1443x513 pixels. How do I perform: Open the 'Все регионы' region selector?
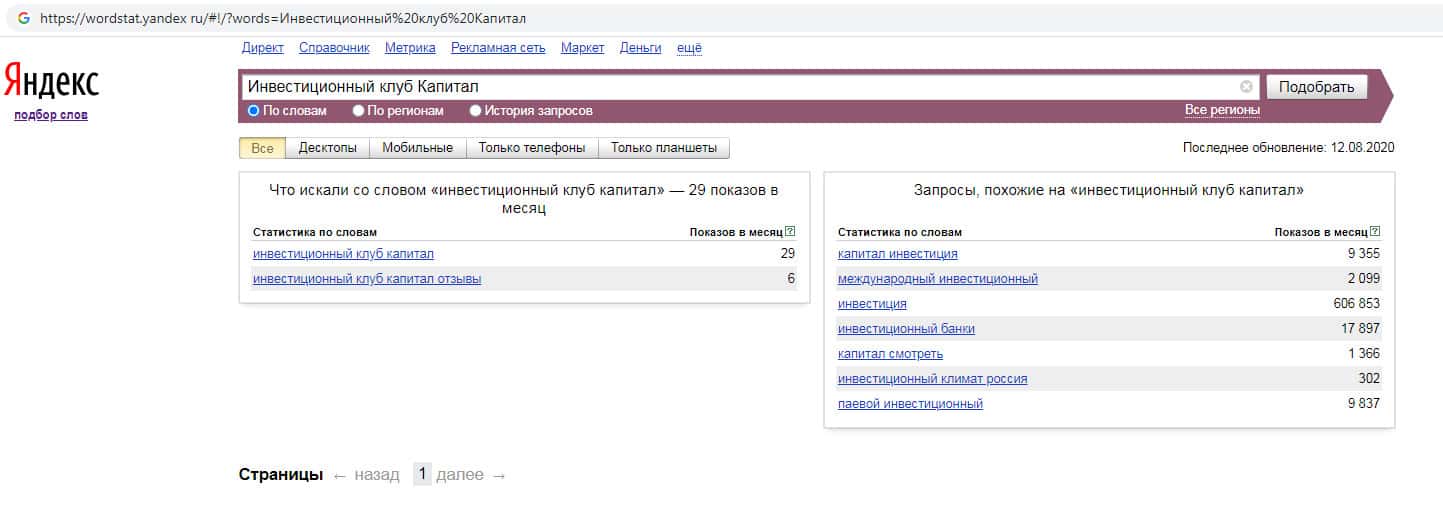click(1221, 110)
